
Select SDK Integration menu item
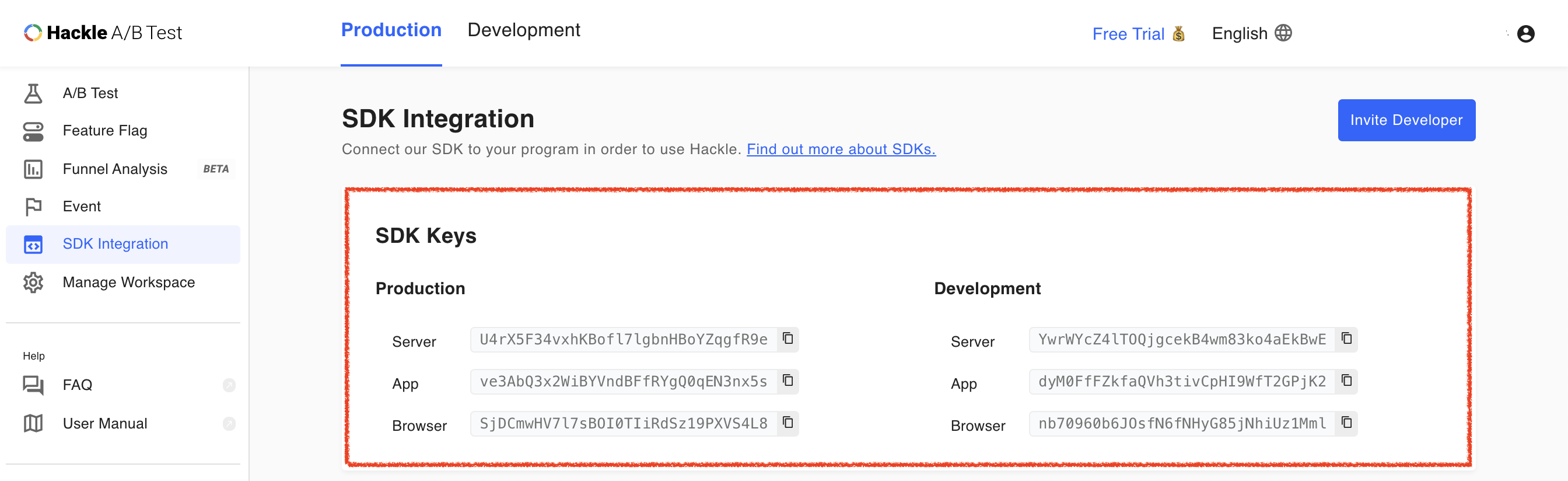tap(123, 245)
